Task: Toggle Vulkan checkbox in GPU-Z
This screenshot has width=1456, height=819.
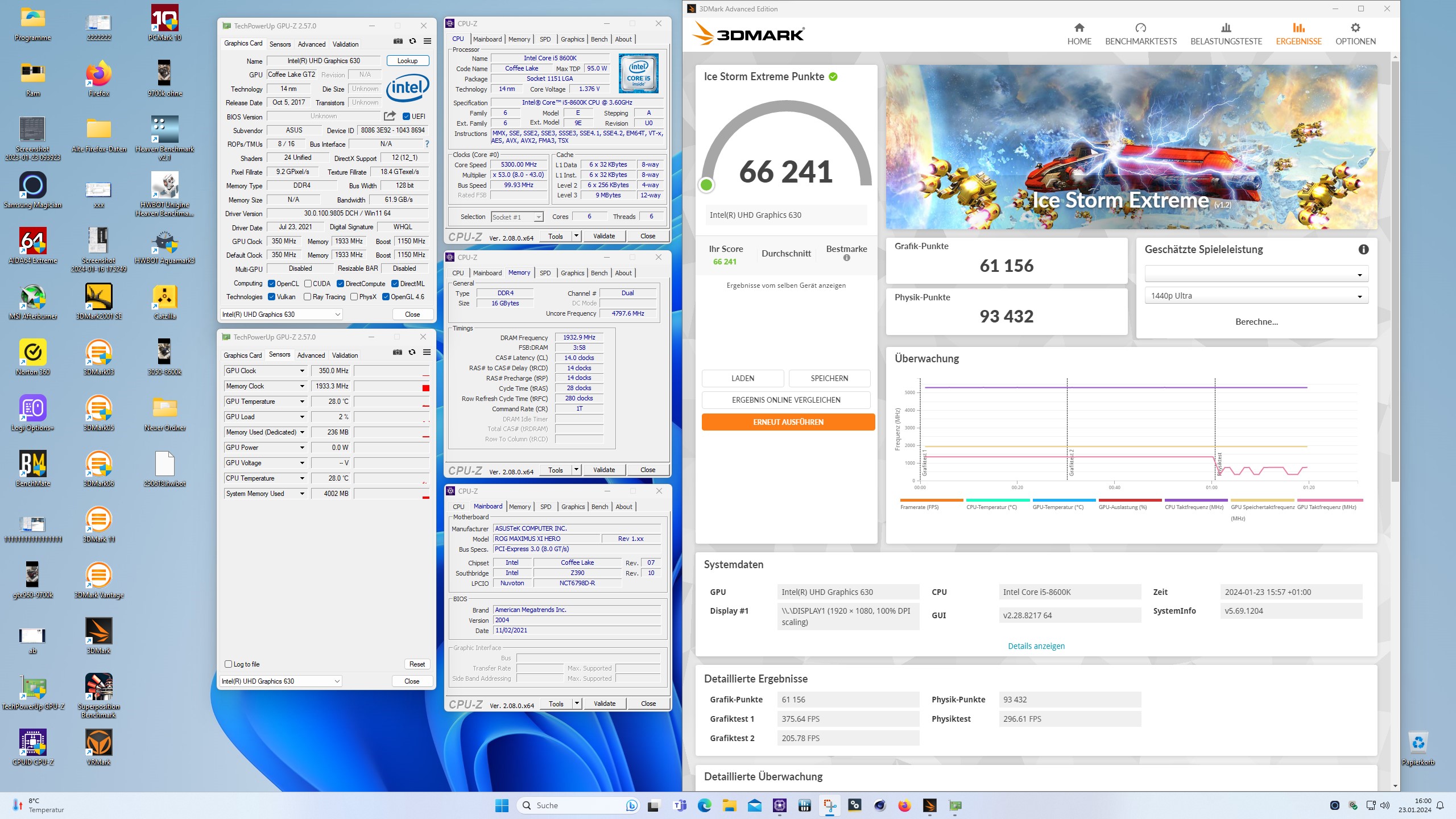Action: [272, 296]
